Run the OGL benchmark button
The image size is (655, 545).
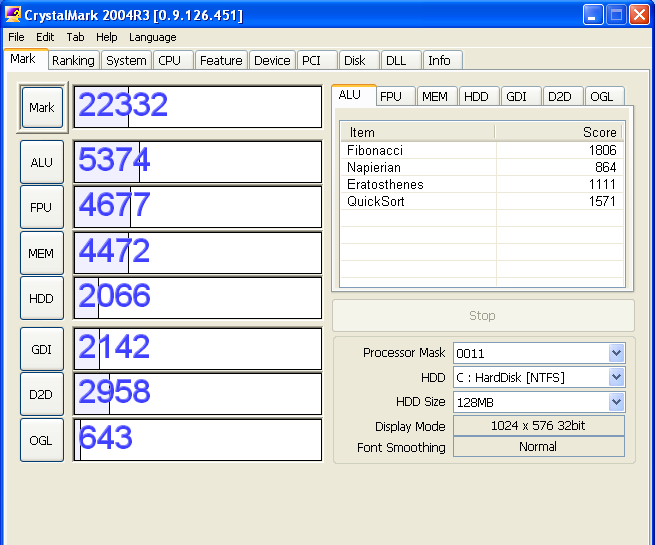tap(42, 440)
